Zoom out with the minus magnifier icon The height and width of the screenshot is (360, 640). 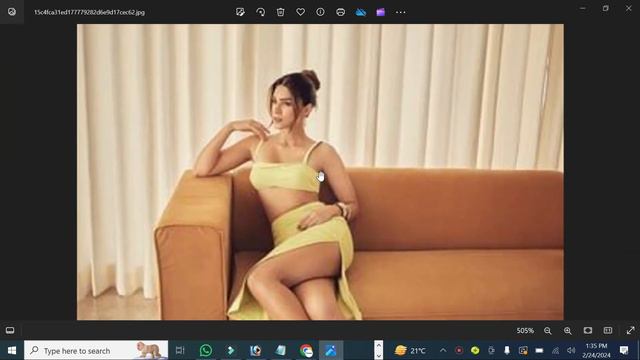pos(548,331)
